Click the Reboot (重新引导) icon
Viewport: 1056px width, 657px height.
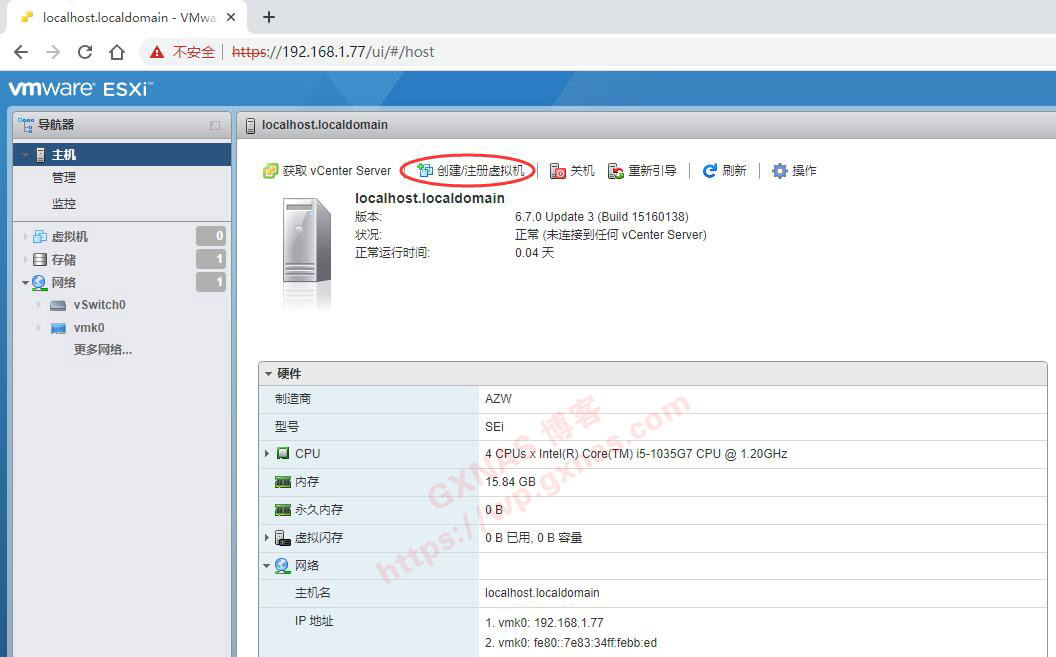pos(616,171)
